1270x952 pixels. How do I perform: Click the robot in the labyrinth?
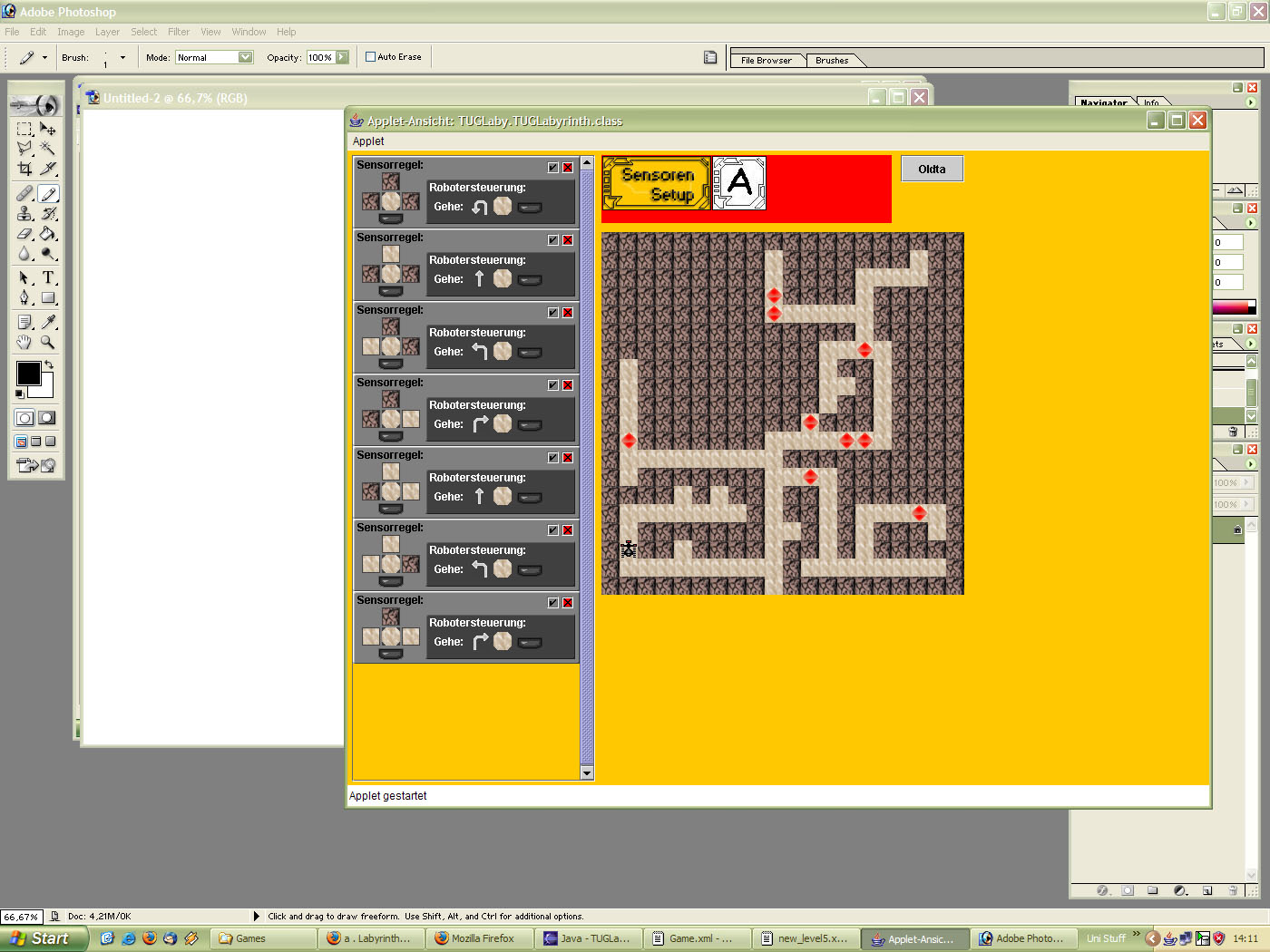click(x=628, y=549)
